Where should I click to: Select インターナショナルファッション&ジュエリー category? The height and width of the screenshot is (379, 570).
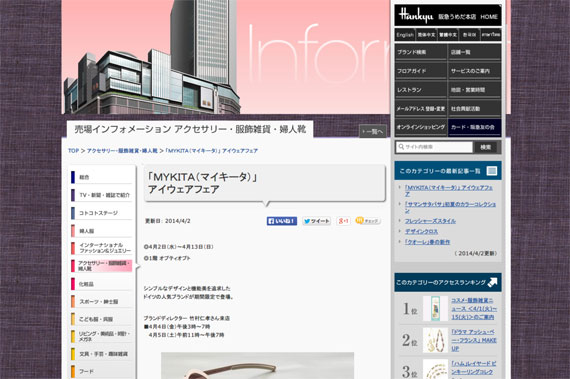pyautogui.click(x=101, y=248)
